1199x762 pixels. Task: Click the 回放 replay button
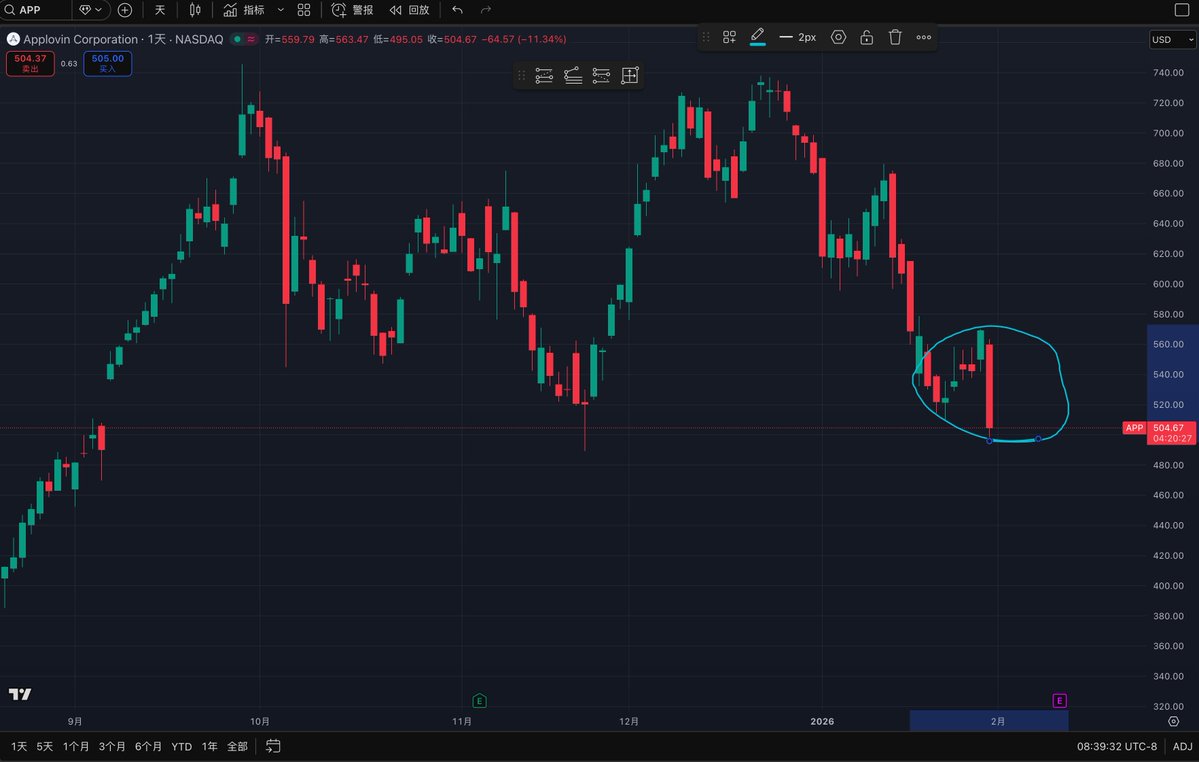pyautogui.click(x=409, y=10)
